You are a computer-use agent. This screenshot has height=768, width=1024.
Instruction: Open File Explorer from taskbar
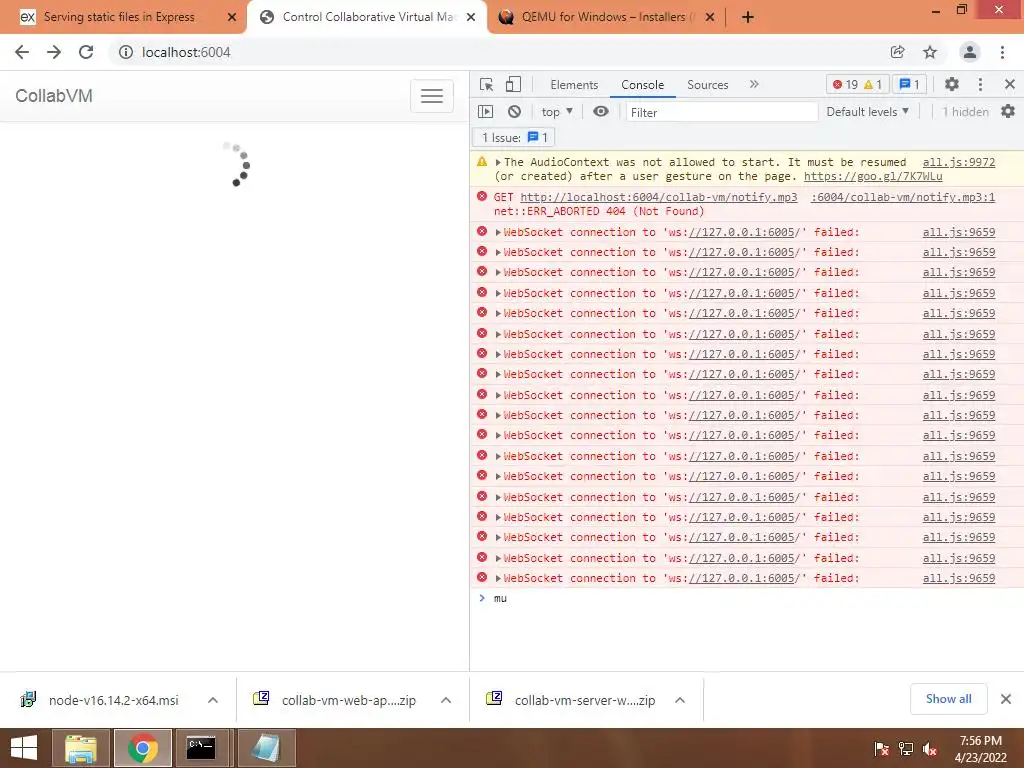pos(81,748)
